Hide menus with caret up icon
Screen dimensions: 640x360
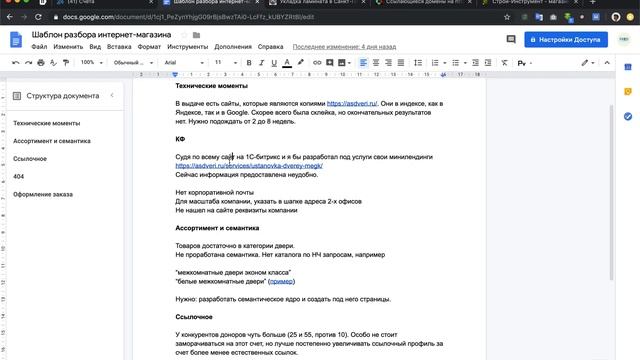607,63
